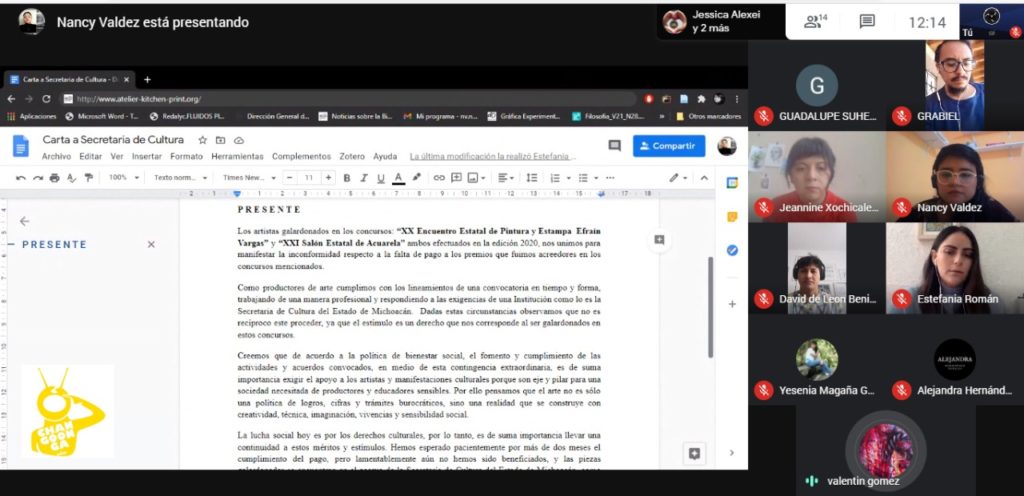
Task: Hide the menus with the up chevron
Action: click(x=704, y=178)
